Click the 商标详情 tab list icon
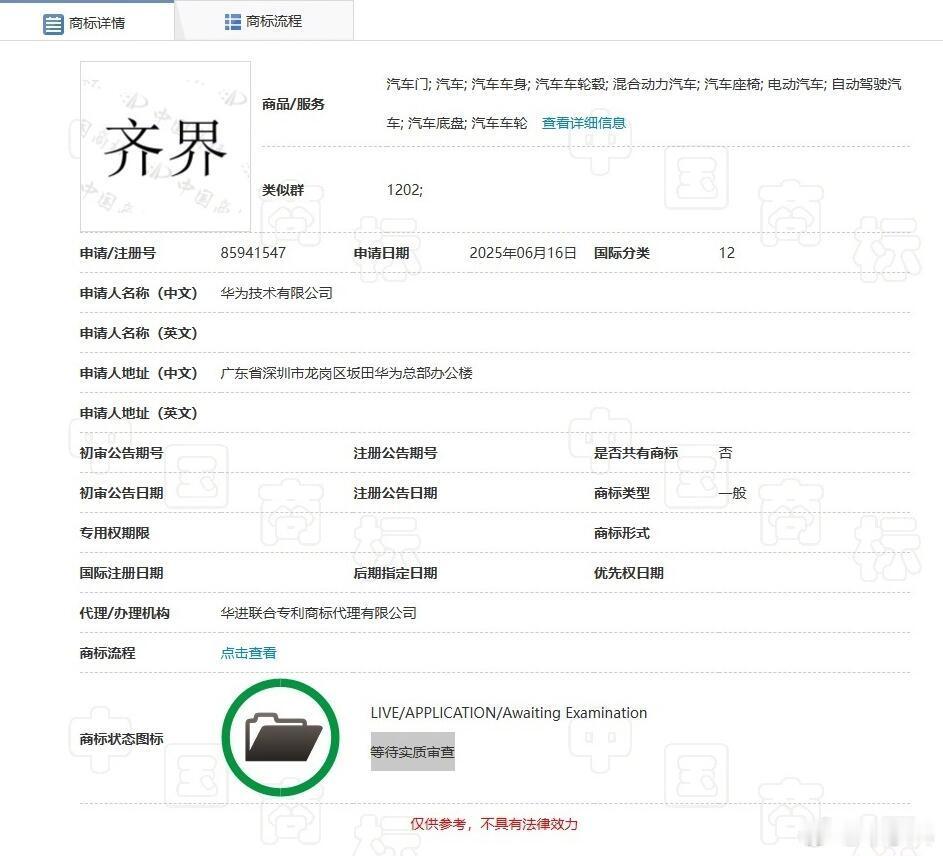 click(53, 24)
